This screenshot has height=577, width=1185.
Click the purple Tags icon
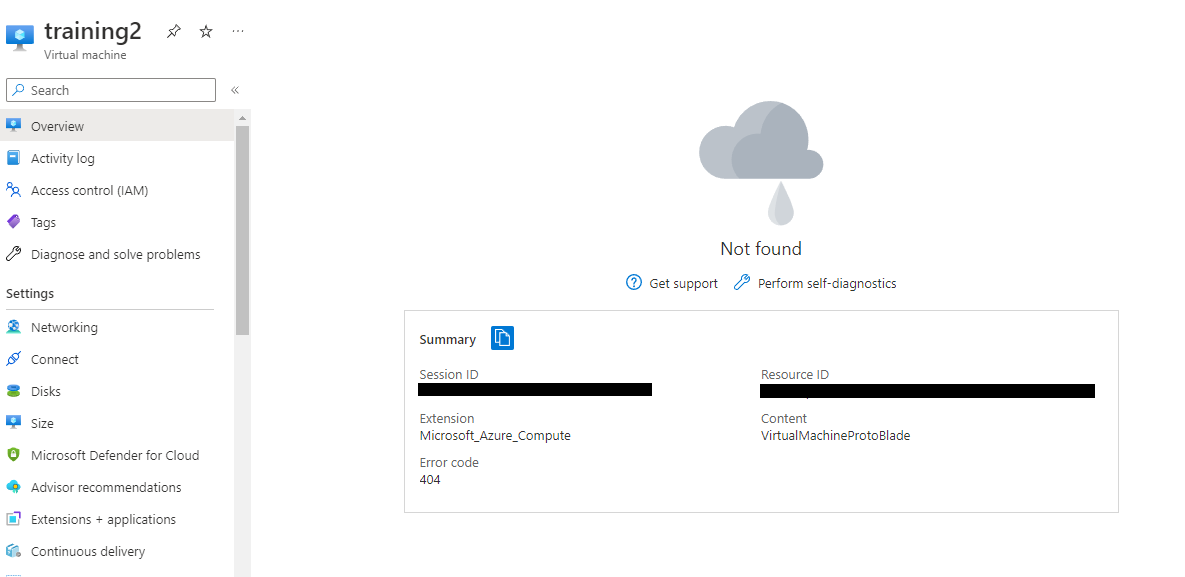tap(14, 222)
